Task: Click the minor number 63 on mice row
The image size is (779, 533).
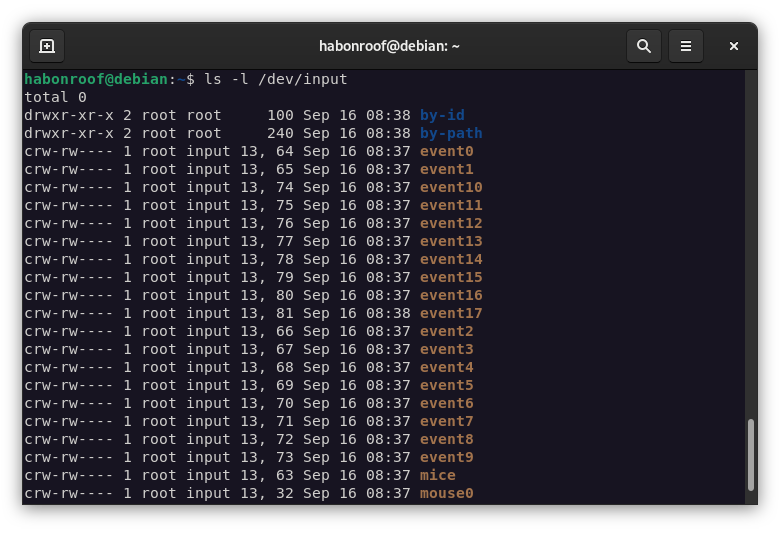Action: coord(285,475)
